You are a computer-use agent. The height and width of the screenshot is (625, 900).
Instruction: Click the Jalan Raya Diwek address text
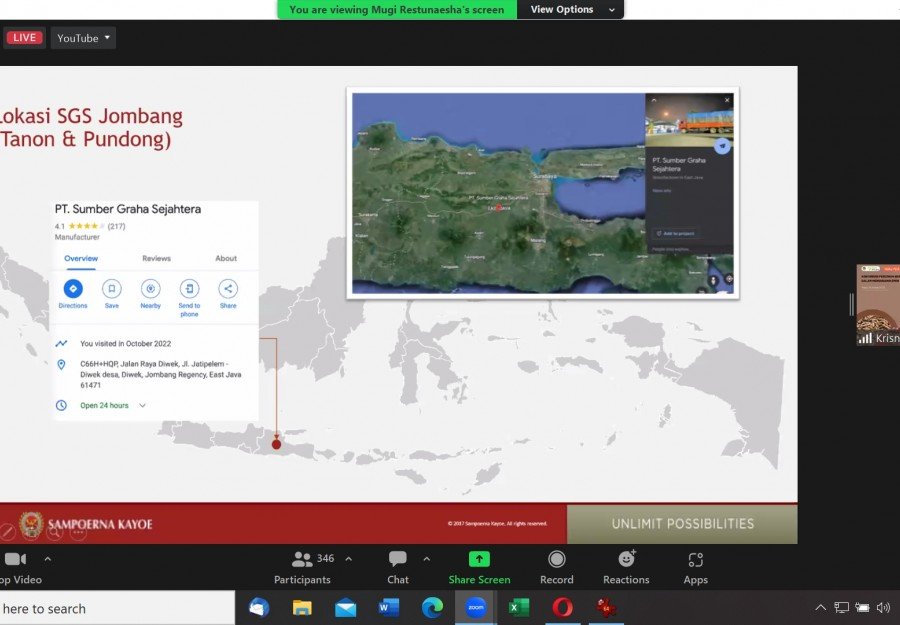point(161,374)
